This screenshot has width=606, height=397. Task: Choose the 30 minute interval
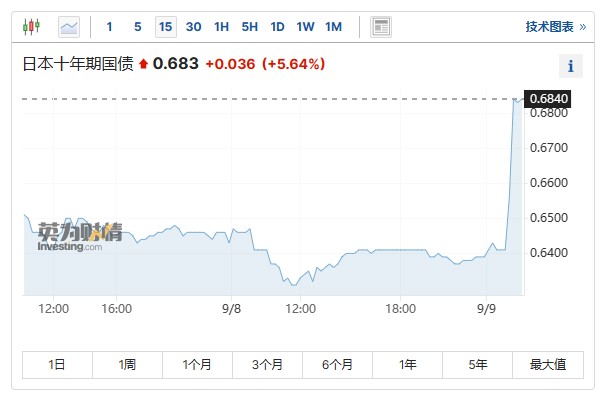point(194,27)
